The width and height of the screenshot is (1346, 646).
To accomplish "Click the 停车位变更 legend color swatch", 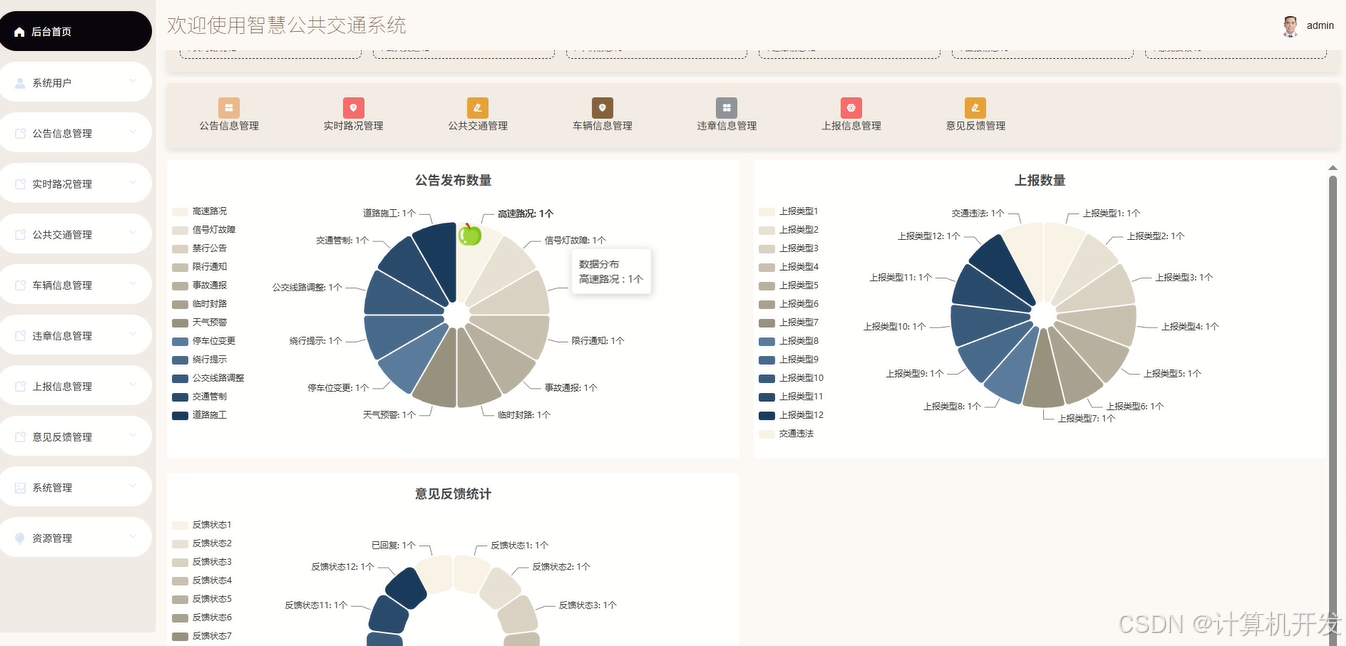I will click(180, 341).
